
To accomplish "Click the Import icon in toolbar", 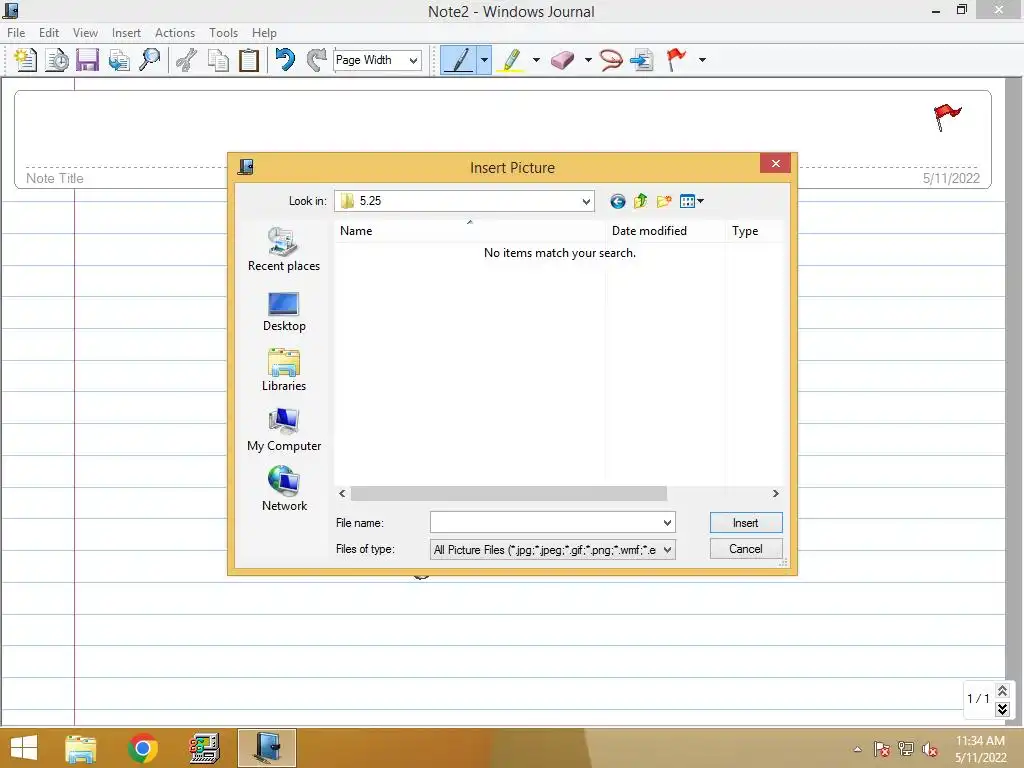I will tap(119, 60).
